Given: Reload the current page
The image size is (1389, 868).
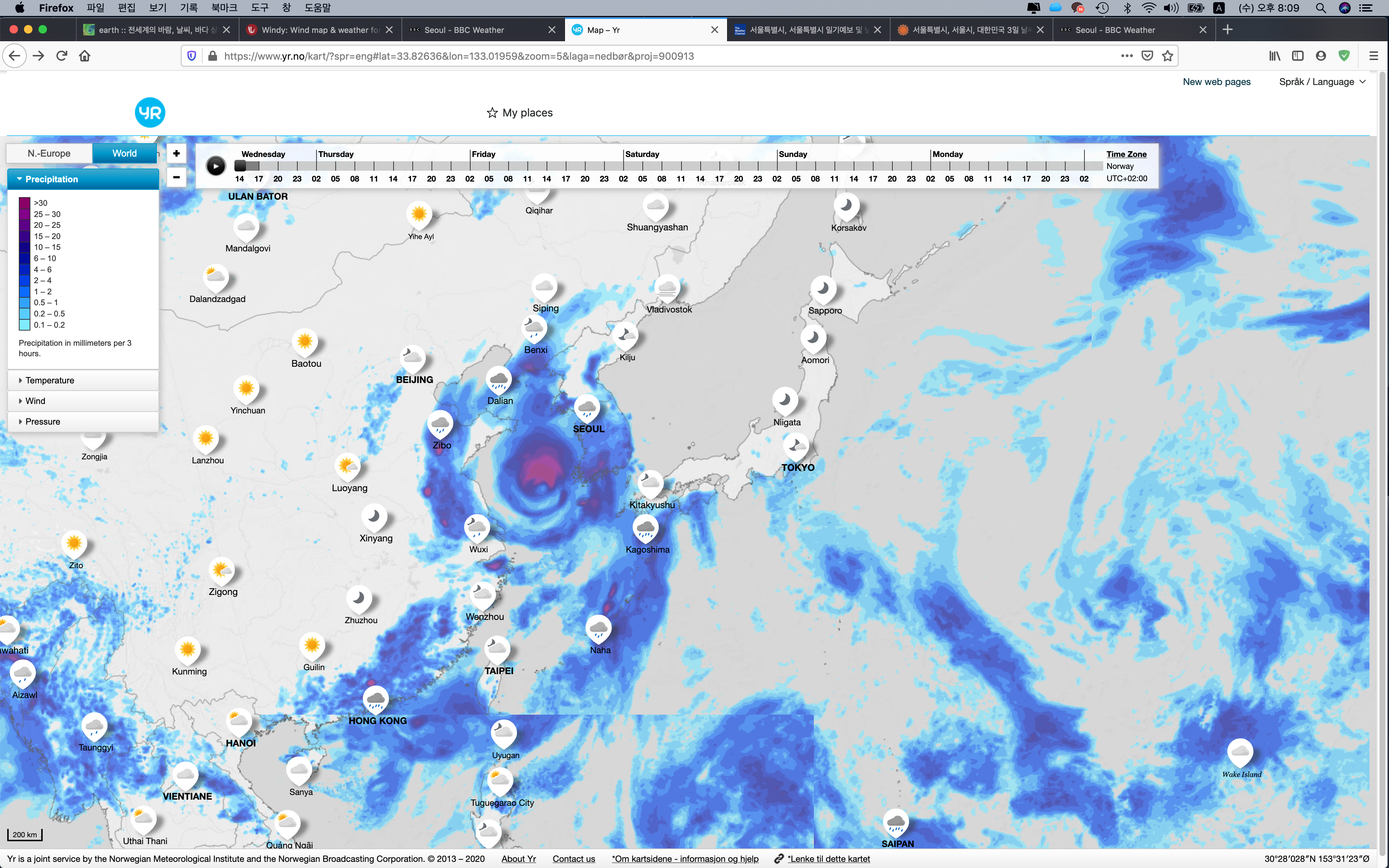Looking at the screenshot, I should pos(62,56).
